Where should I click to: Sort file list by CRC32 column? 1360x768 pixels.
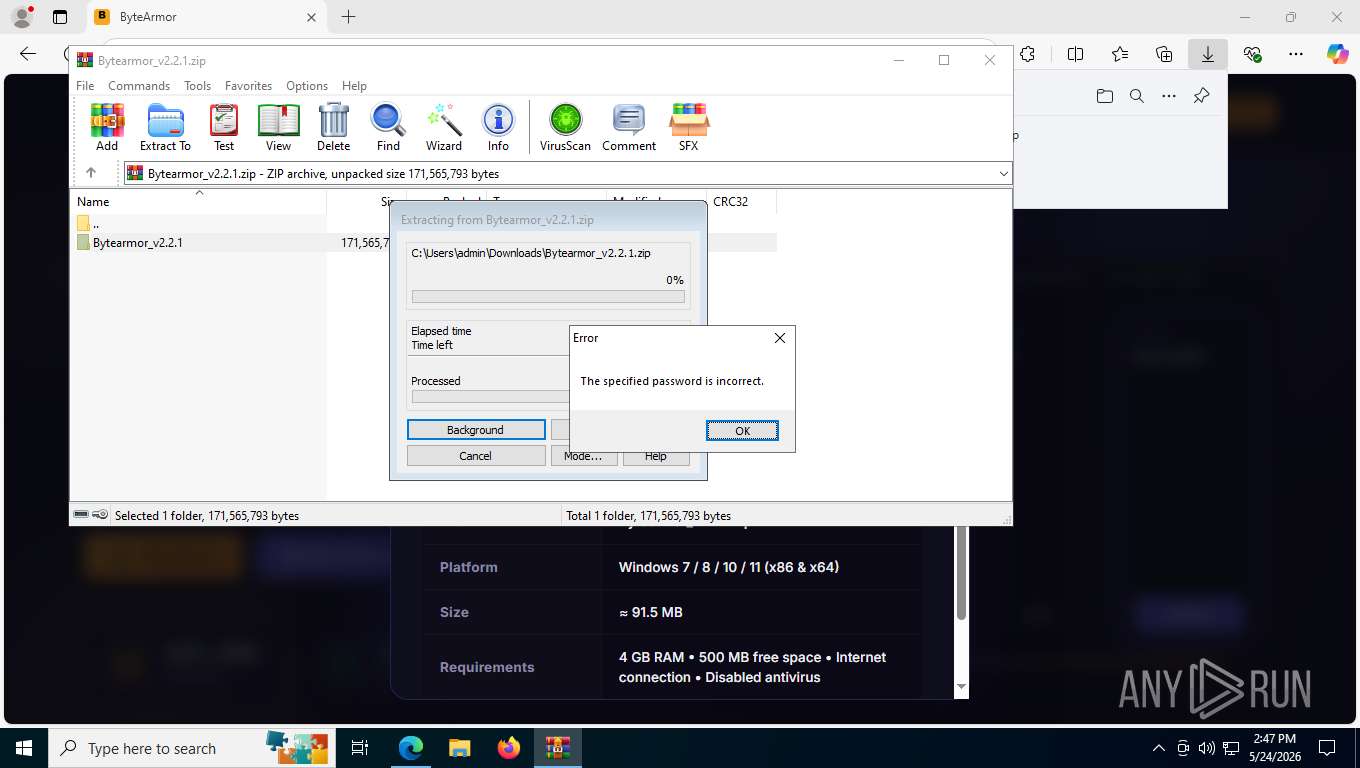(741, 202)
